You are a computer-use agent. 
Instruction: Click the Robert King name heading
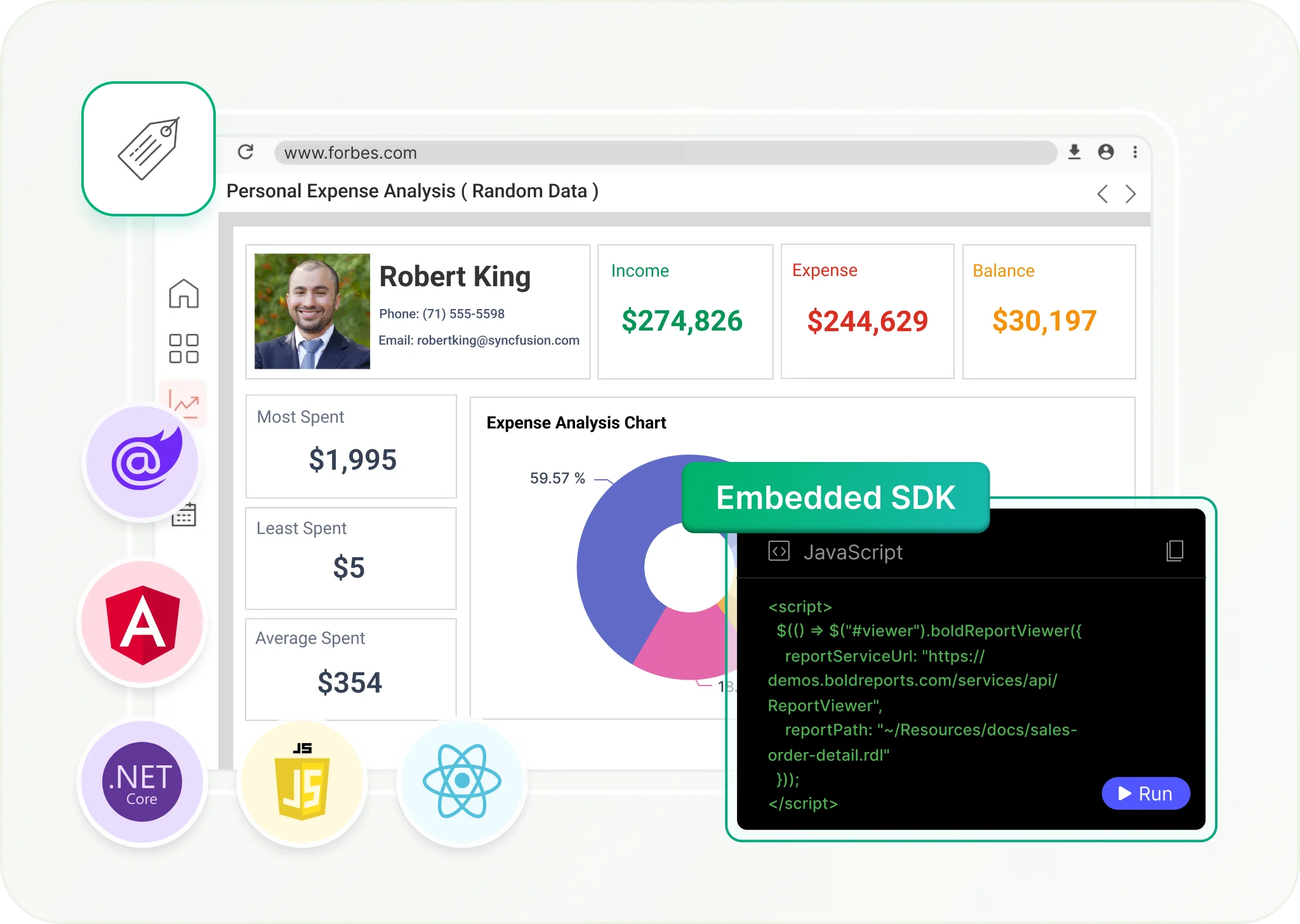(x=454, y=277)
